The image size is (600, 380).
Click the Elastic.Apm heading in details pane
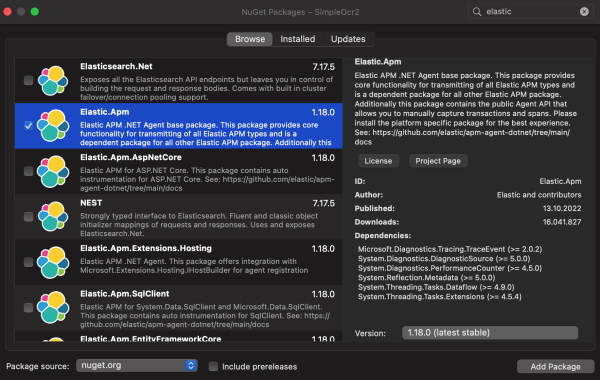[x=378, y=62]
